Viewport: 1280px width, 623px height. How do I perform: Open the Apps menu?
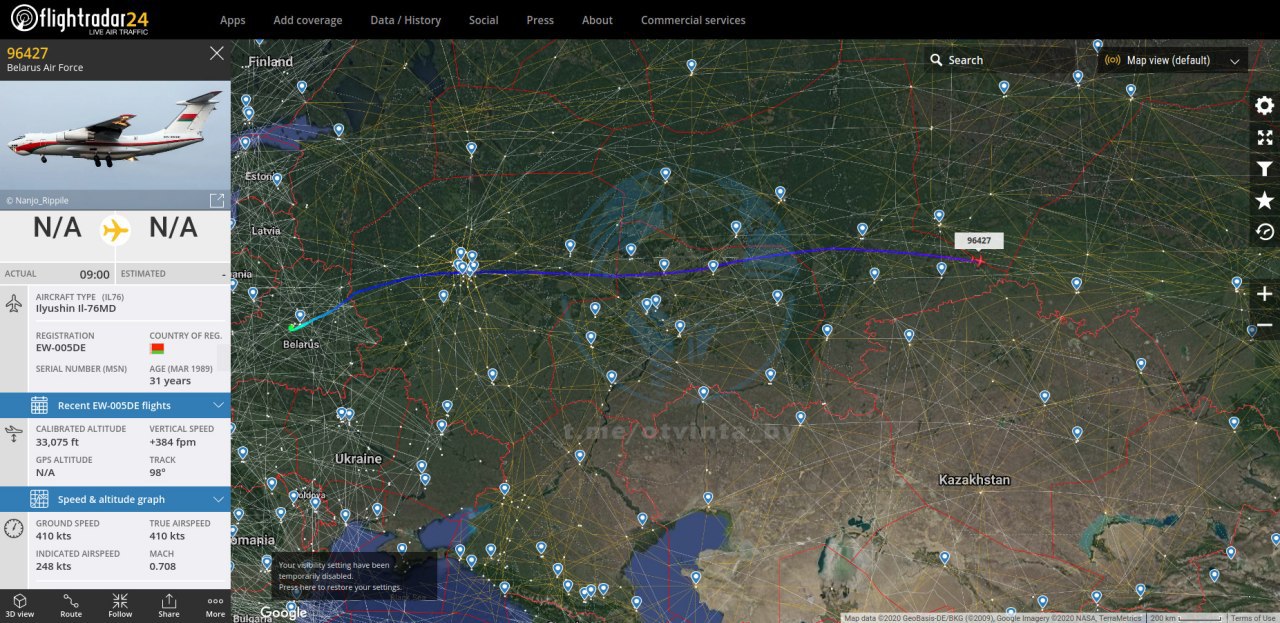233,20
